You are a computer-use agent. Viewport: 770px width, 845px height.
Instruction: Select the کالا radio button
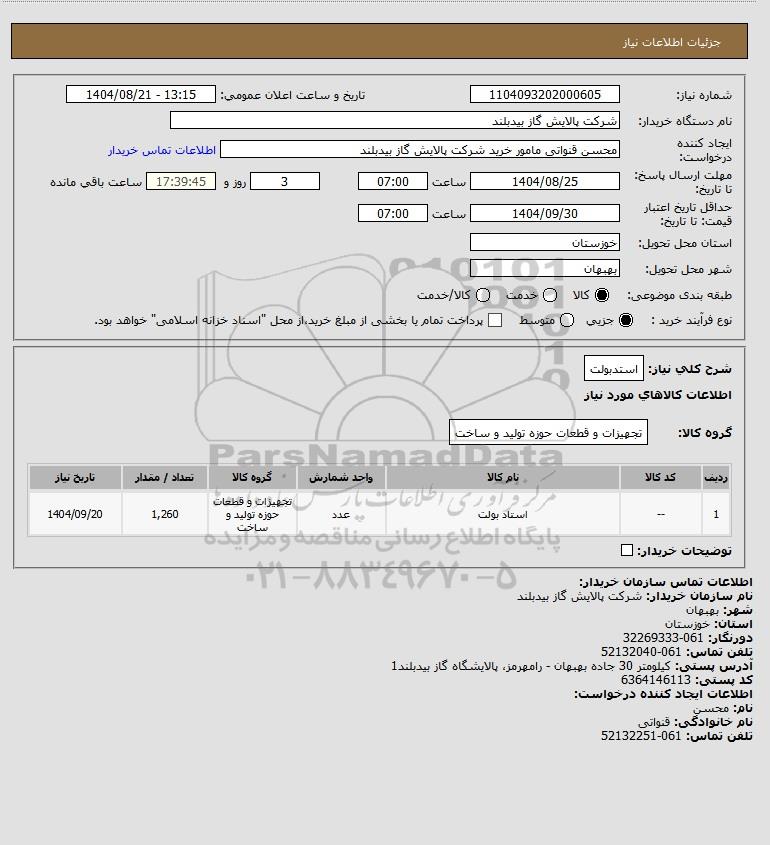(x=601, y=295)
